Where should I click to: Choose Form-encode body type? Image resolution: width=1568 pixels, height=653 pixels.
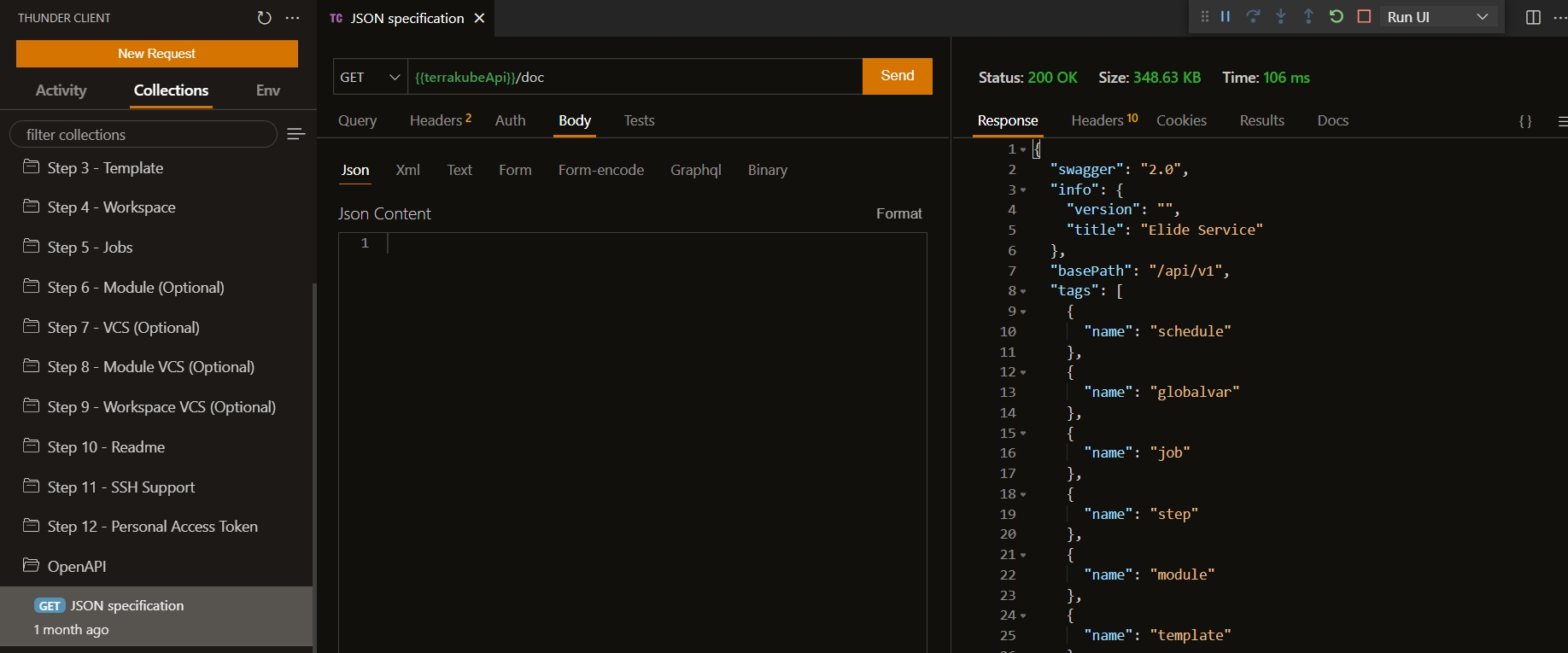600,170
